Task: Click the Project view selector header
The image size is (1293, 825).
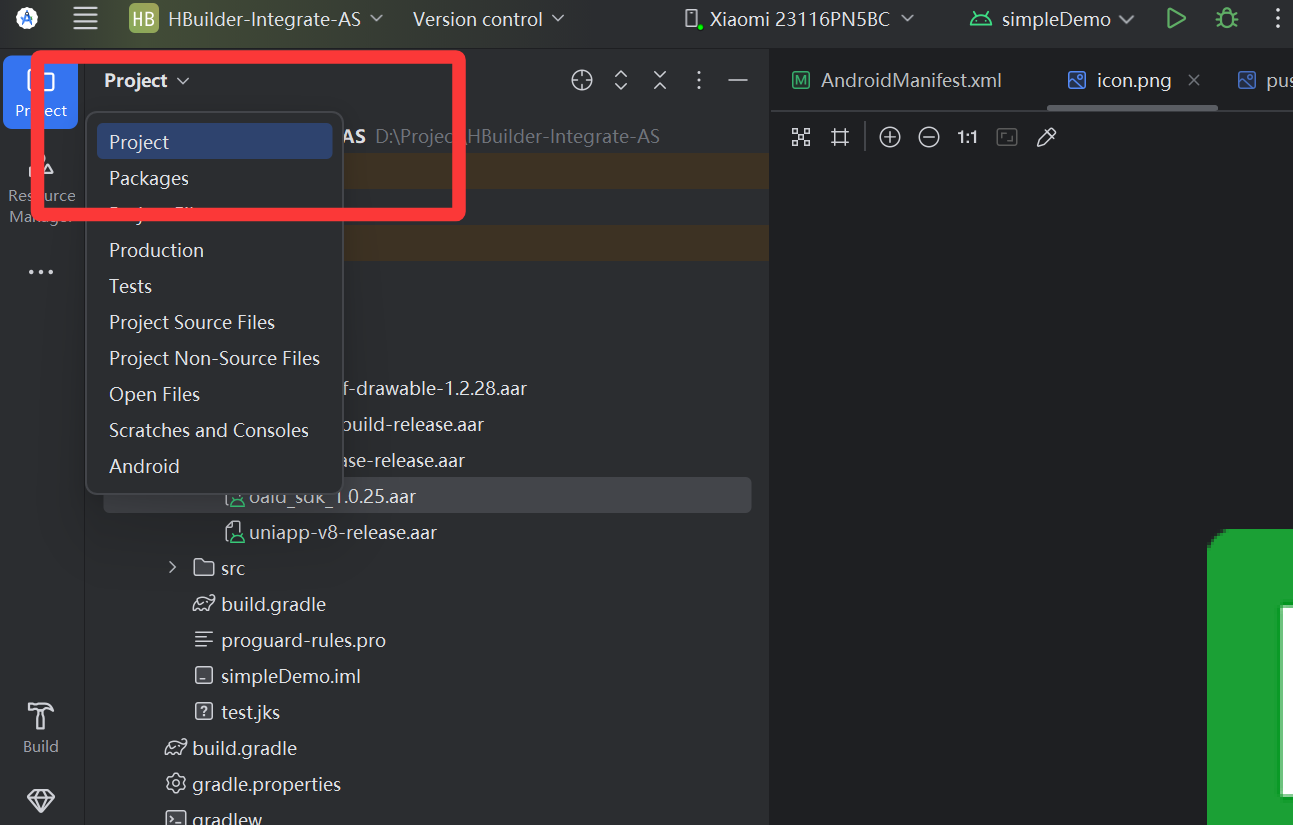Action: pyautogui.click(x=147, y=81)
